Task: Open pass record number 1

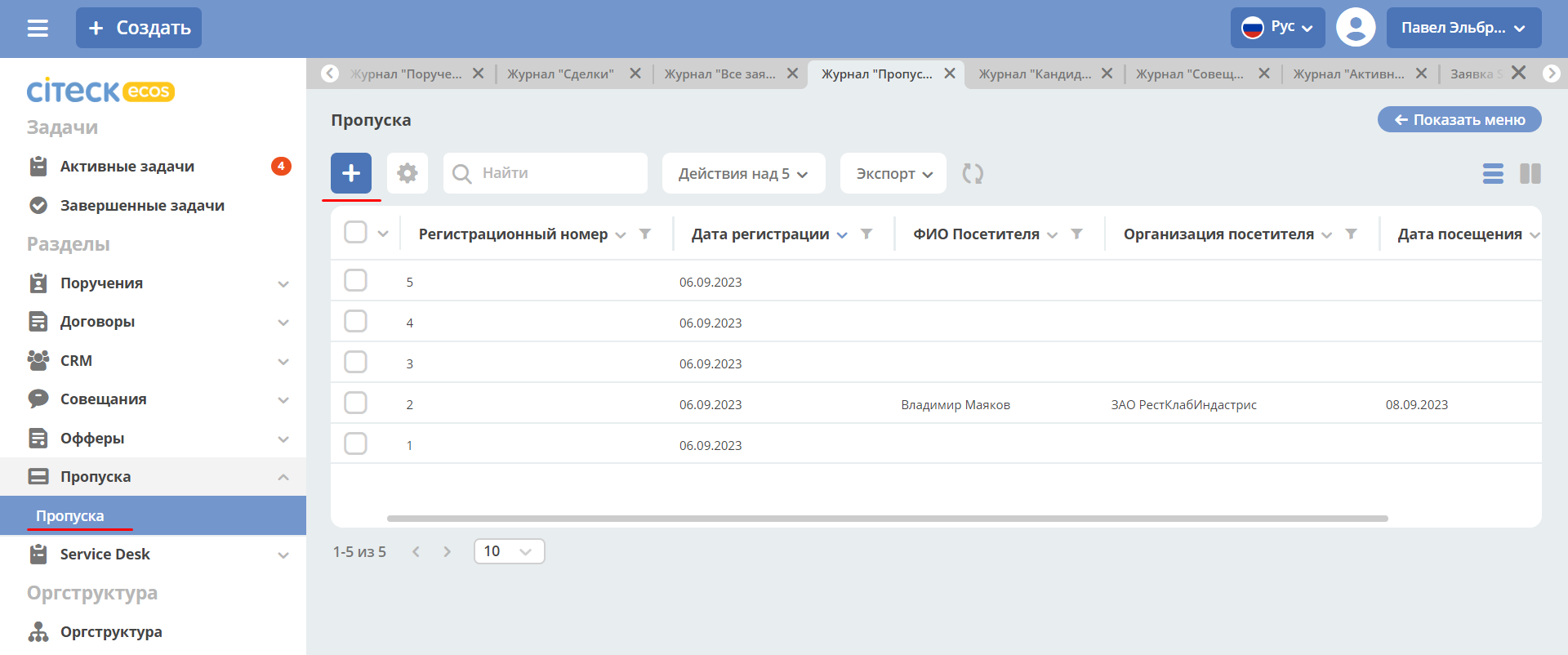Action: pos(409,445)
